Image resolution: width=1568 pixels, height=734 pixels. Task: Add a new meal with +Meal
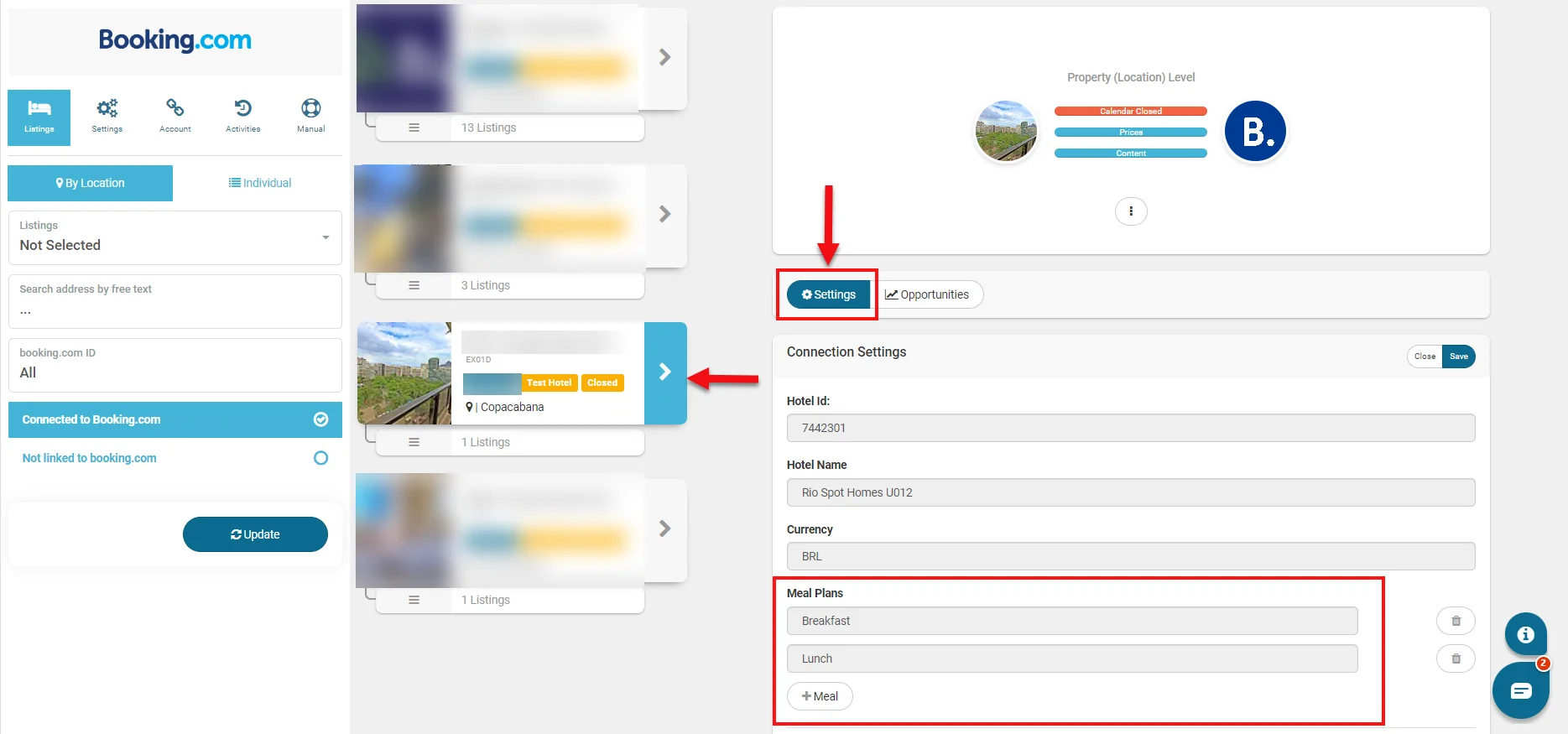(820, 696)
